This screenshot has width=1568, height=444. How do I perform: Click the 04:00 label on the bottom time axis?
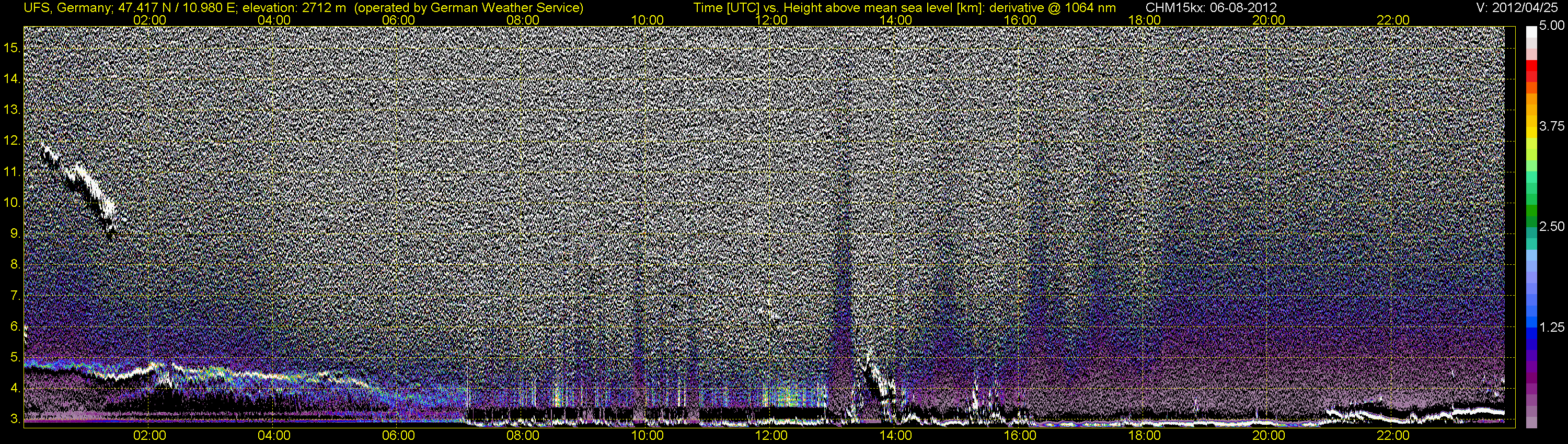pos(274,436)
